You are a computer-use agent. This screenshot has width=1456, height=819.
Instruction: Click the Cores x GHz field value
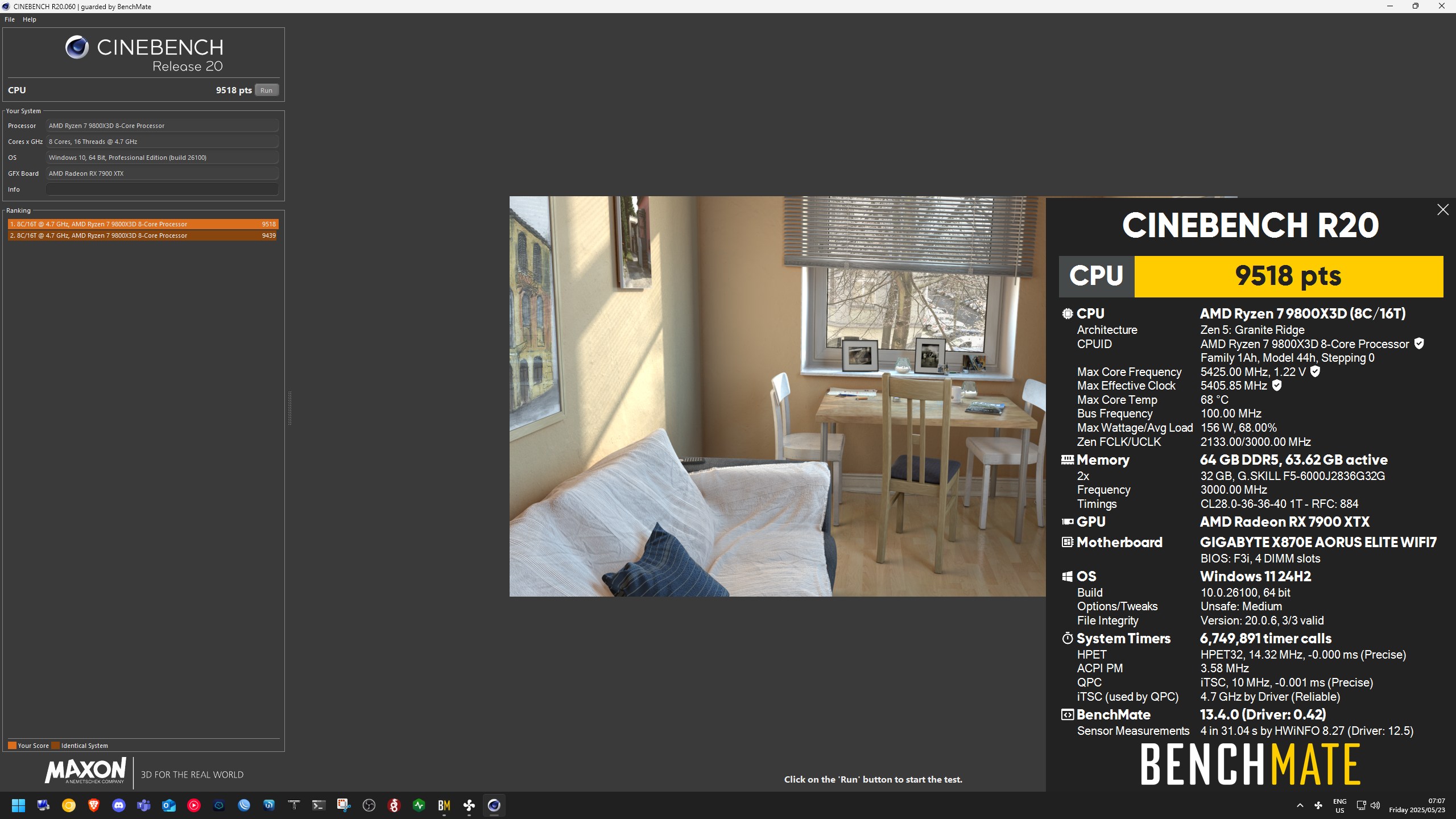click(x=162, y=142)
